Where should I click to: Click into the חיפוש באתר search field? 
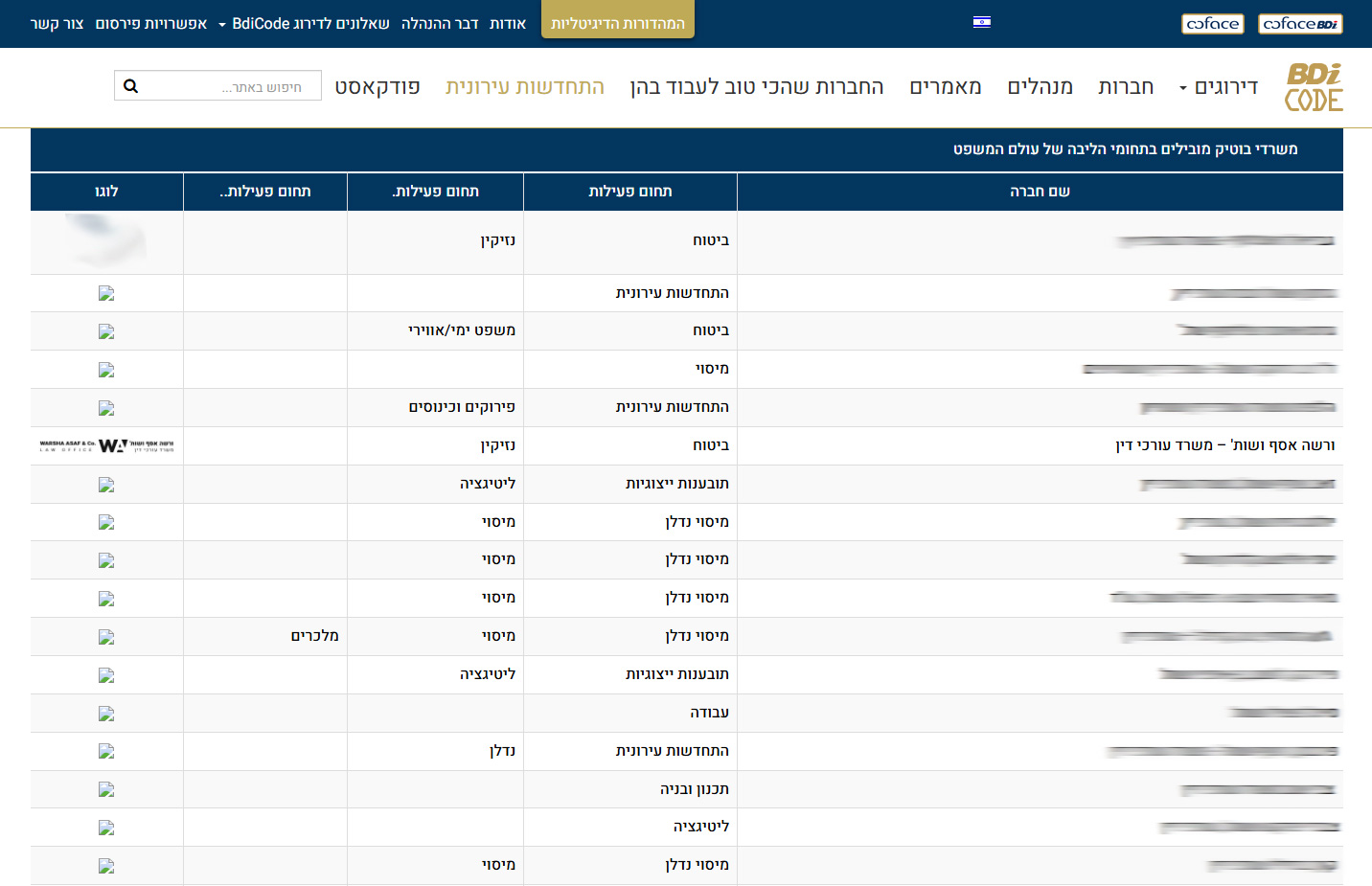click(230, 86)
